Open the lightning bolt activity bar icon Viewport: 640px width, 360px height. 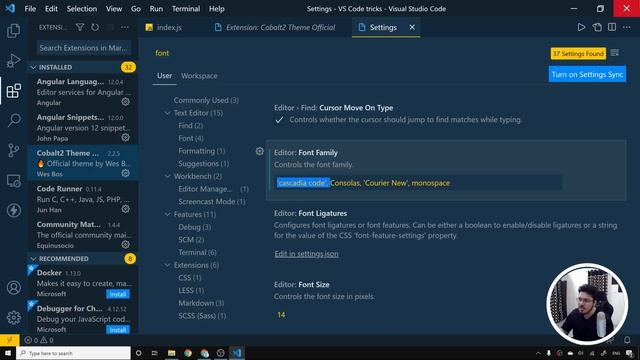(x=13, y=210)
